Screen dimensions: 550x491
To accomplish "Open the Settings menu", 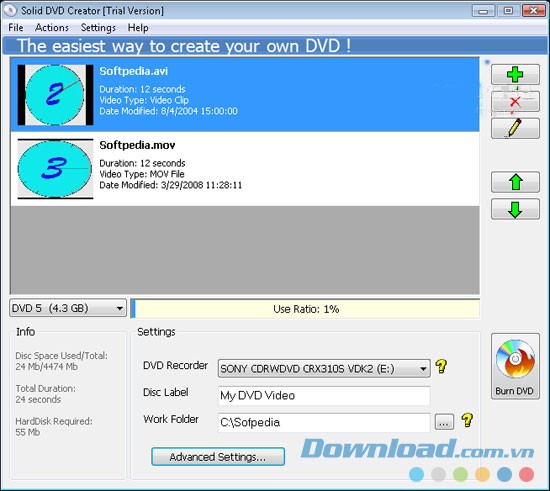I will click(98, 27).
